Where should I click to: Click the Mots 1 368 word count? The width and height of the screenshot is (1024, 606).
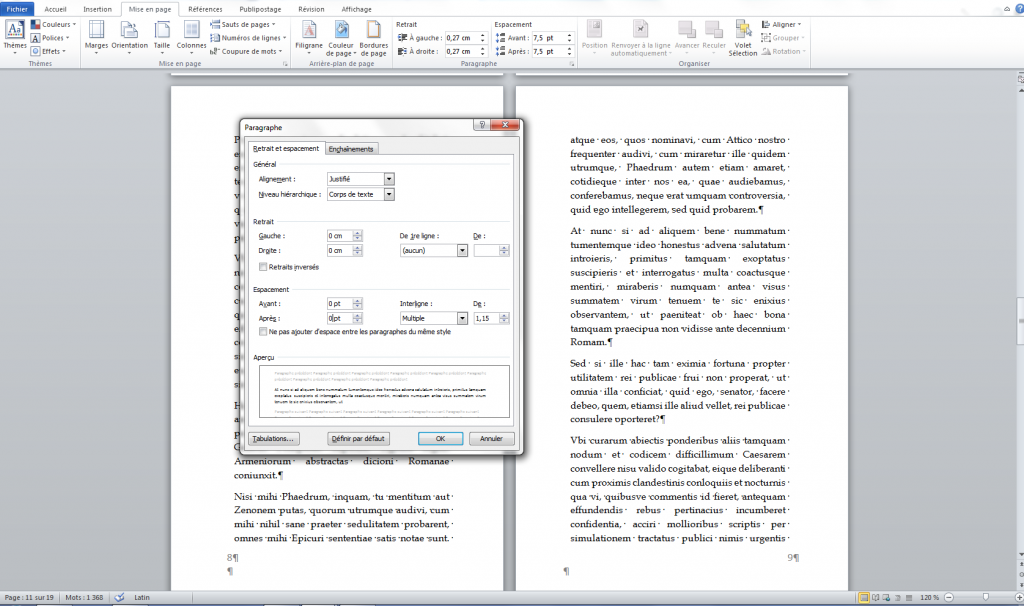84,598
